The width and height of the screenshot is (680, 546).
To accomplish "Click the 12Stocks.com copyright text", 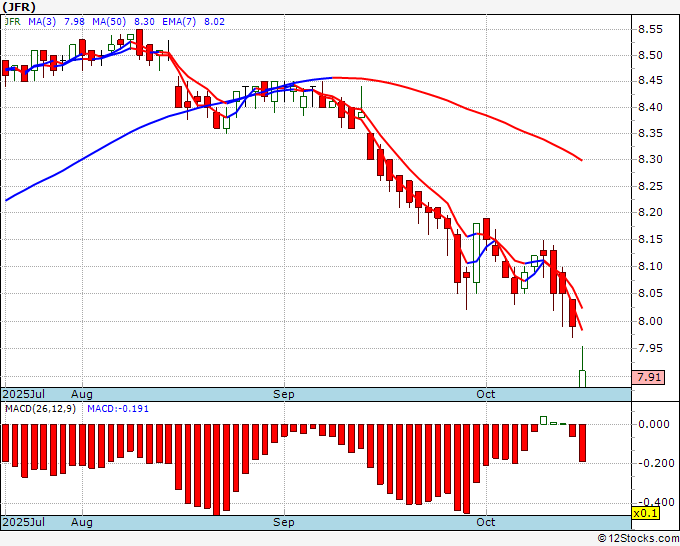I will tap(638, 539).
